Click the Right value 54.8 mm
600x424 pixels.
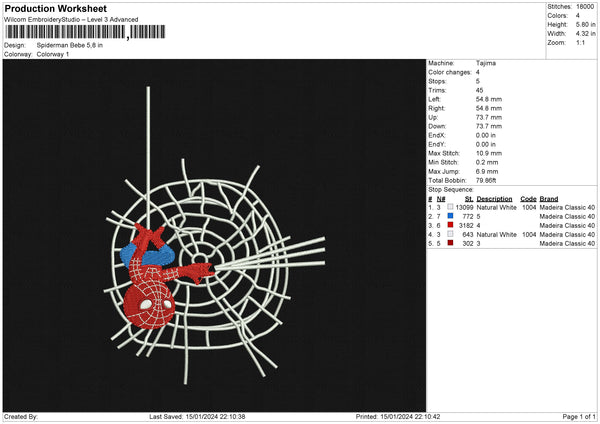click(489, 108)
